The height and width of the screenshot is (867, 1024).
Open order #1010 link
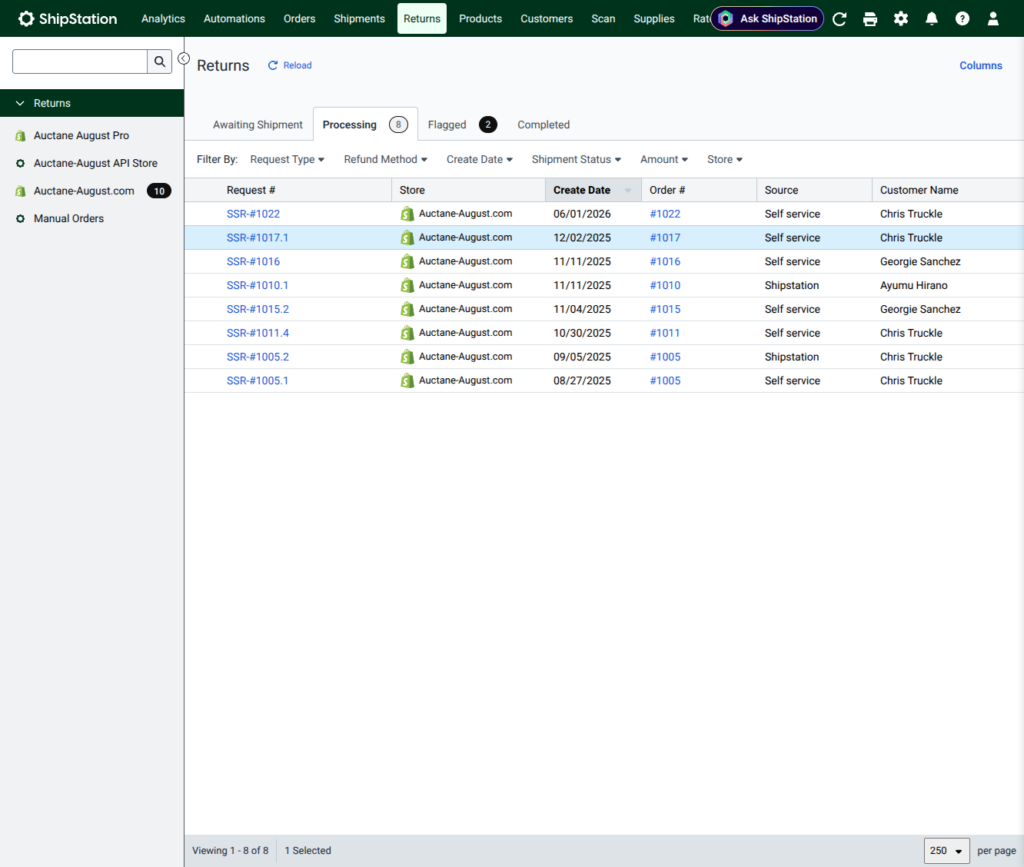click(x=665, y=285)
